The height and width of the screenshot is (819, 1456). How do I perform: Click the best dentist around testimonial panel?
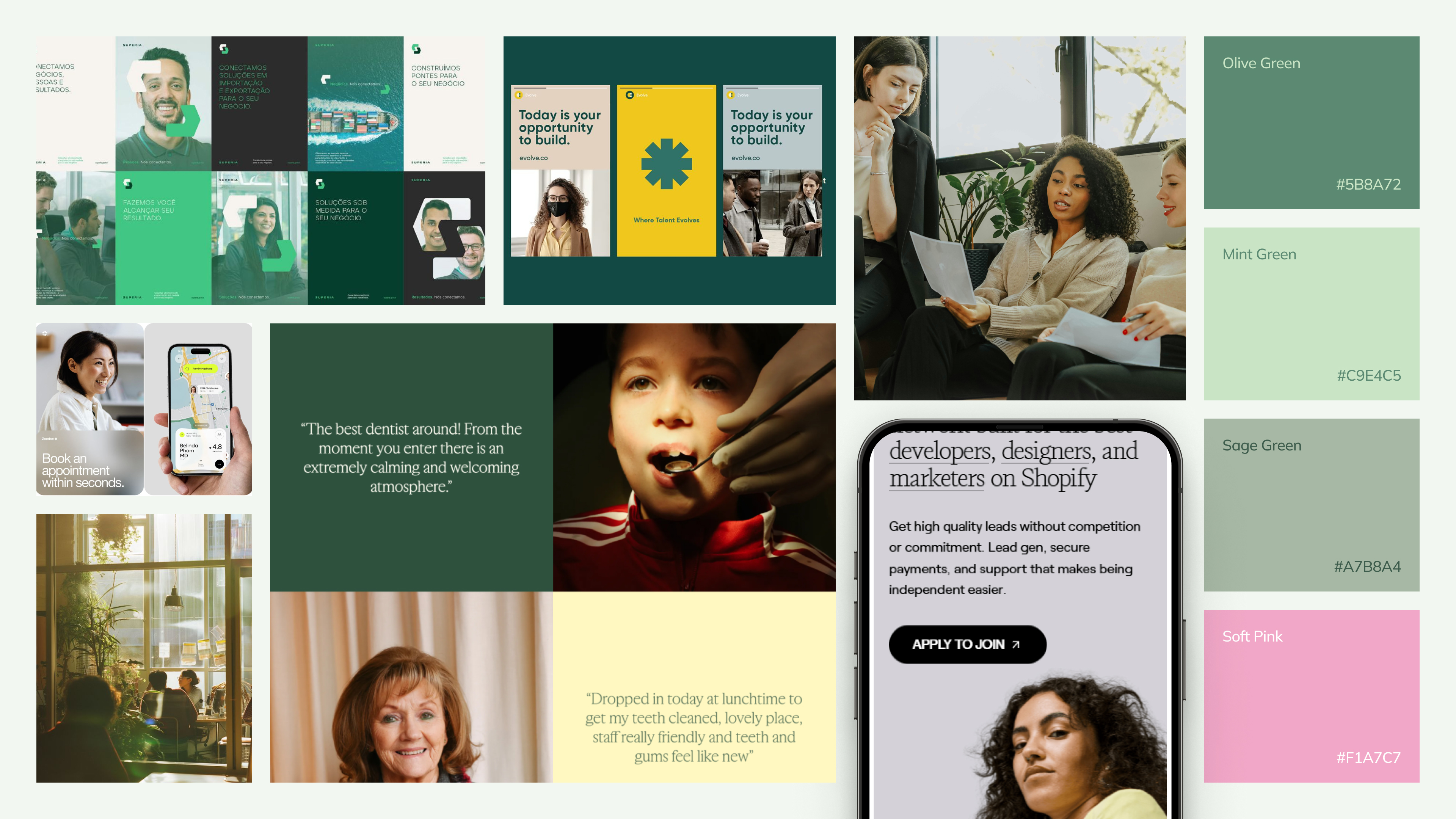pos(411,457)
